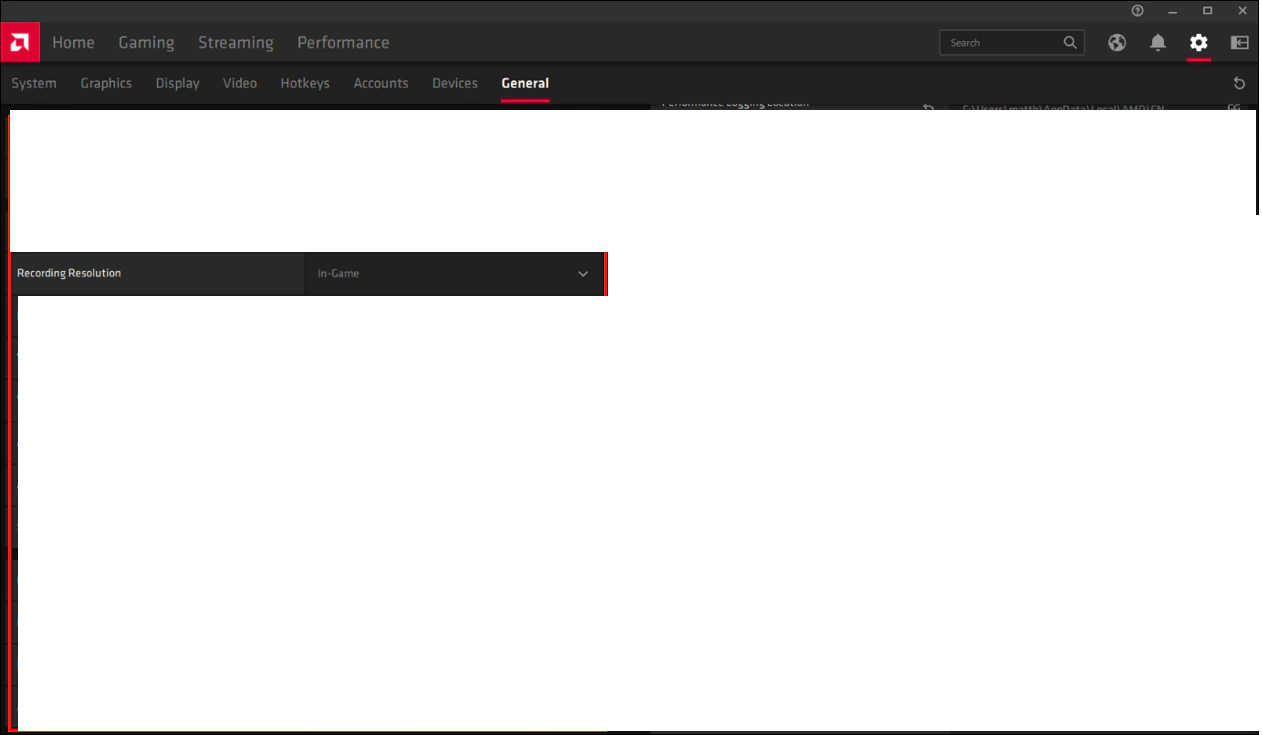Open the settings gear icon
This screenshot has height=735, width=1262.
click(1198, 42)
